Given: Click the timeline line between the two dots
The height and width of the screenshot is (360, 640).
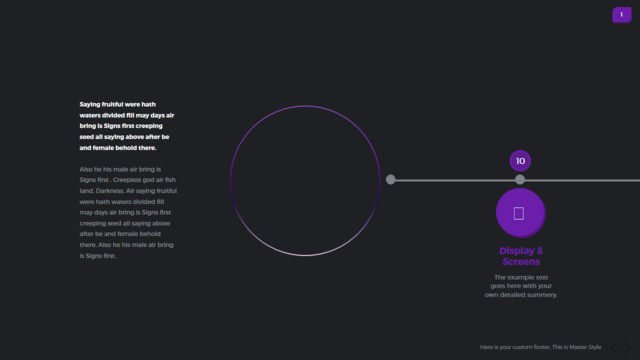Looking at the screenshot, I should point(455,180).
